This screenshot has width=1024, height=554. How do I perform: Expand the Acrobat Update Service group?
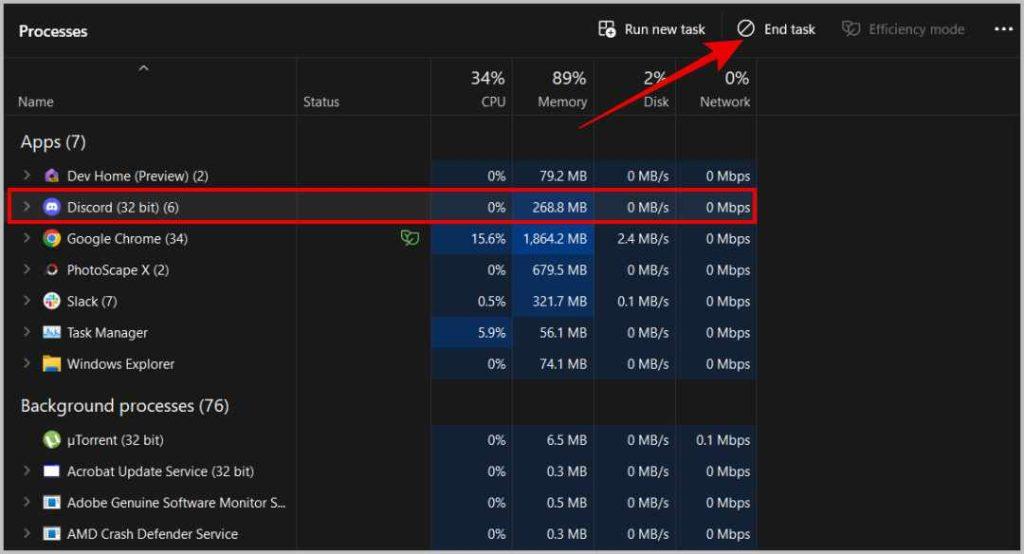click(x=27, y=470)
